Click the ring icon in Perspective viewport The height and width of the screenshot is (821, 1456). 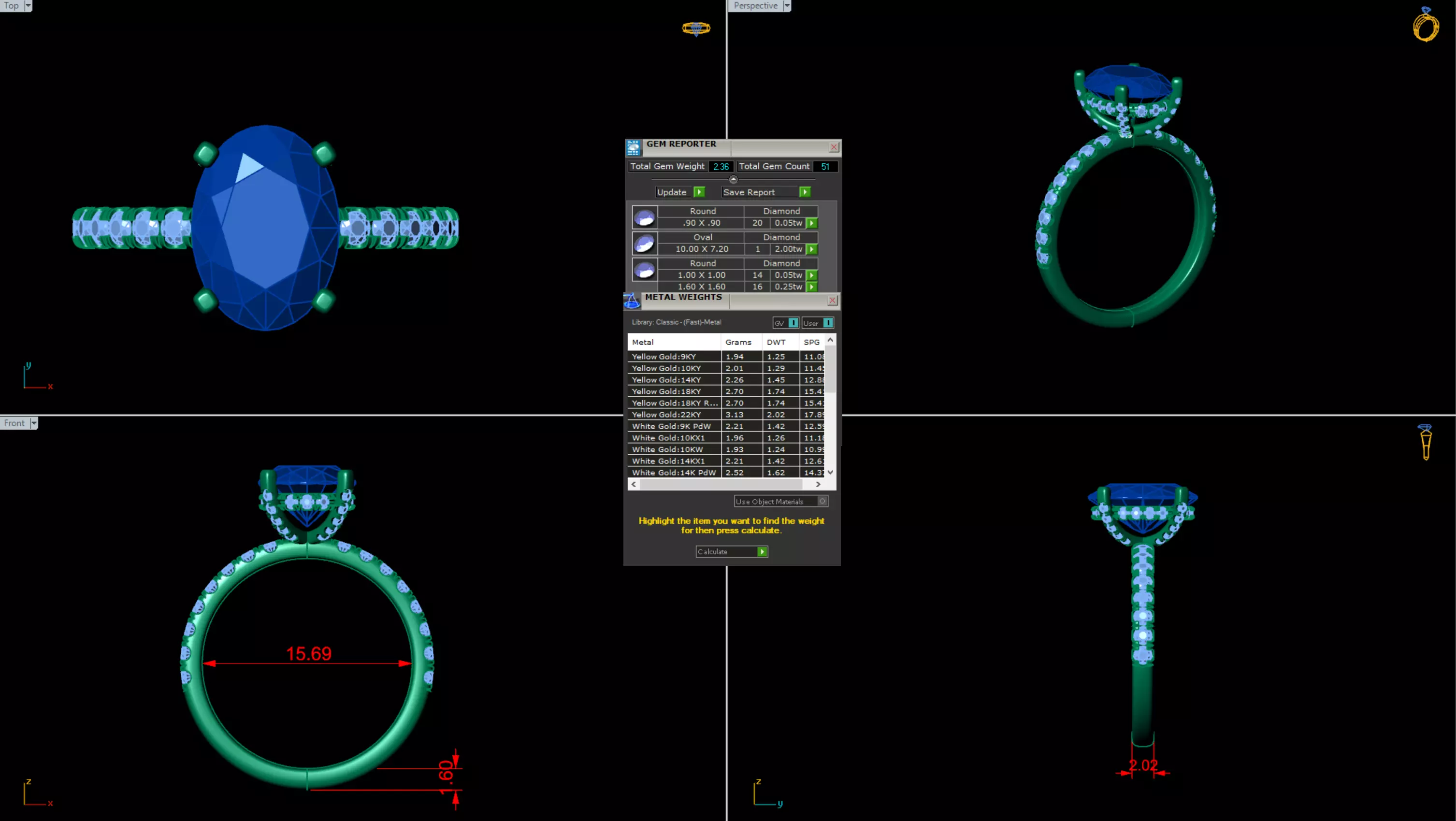click(1426, 25)
